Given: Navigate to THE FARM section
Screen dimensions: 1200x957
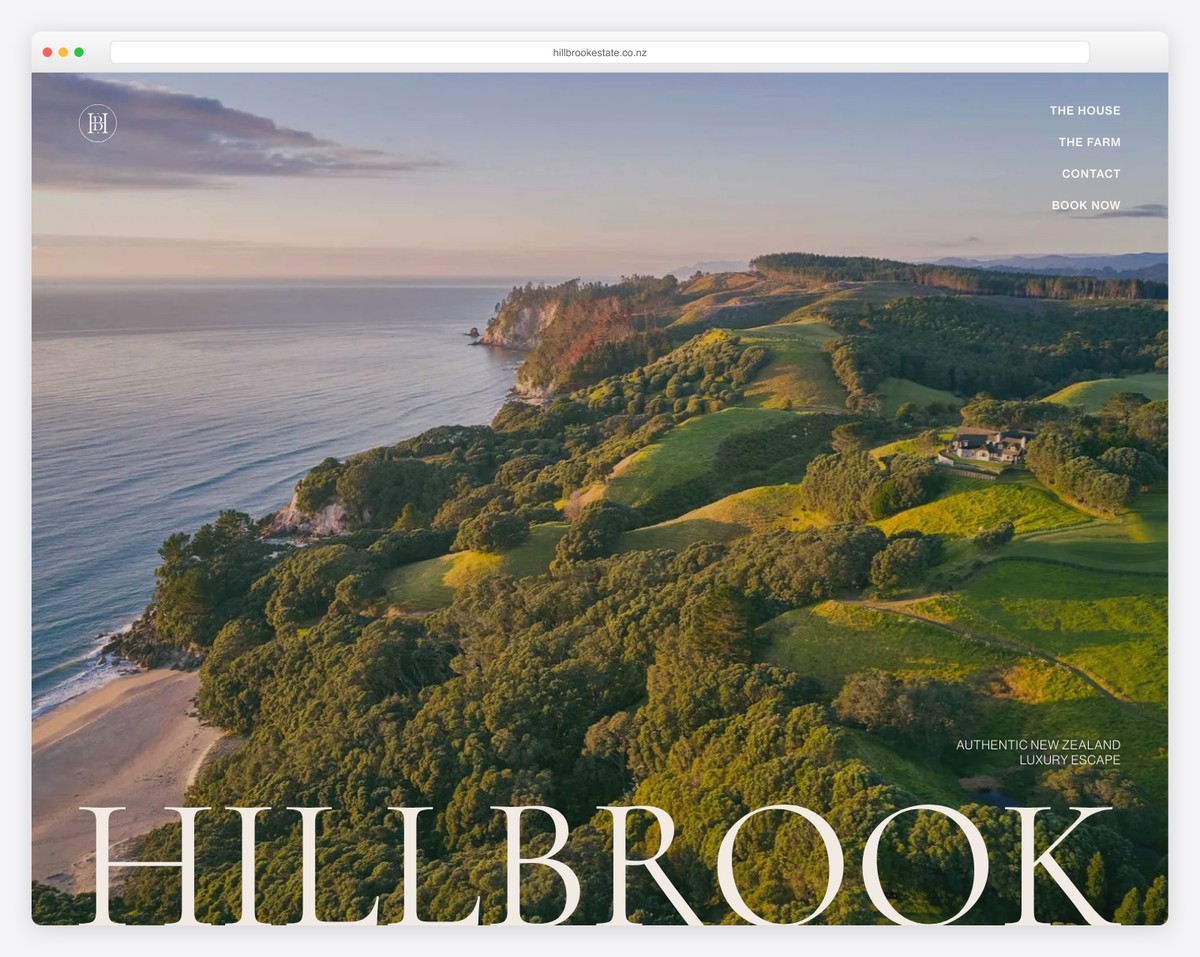Looking at the screenshot, I should coord(1089,142).
